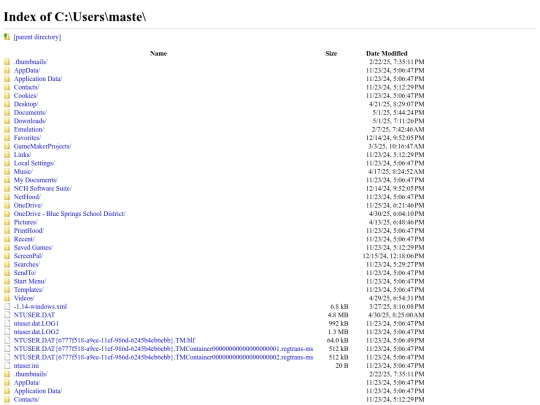Viewport: 540px width, 405px height.
Task: Click the file icon beside the .TM.blf file
Action: [7, 340]
